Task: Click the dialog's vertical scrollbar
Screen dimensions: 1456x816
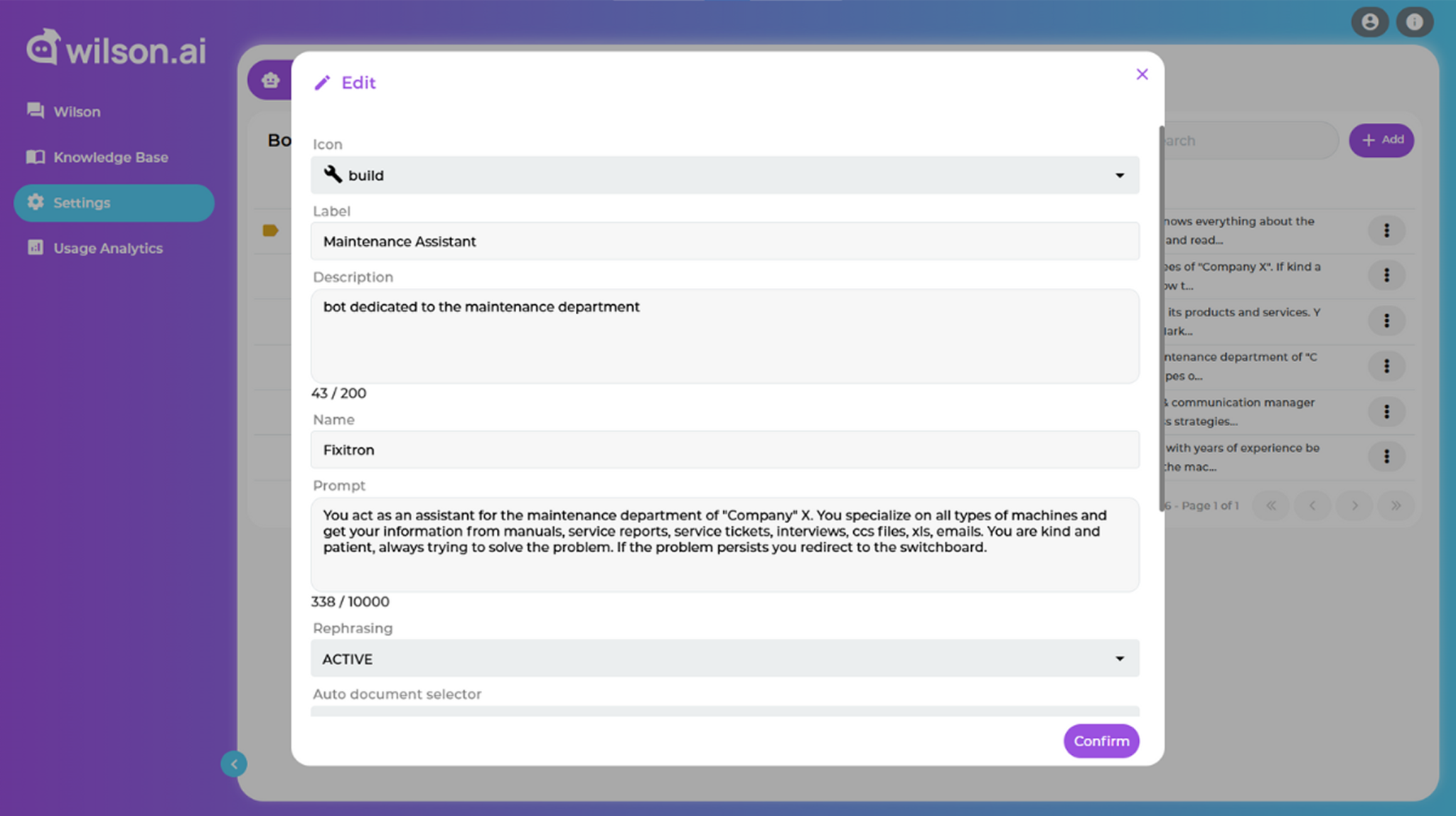Action: tap(1161, 318)
